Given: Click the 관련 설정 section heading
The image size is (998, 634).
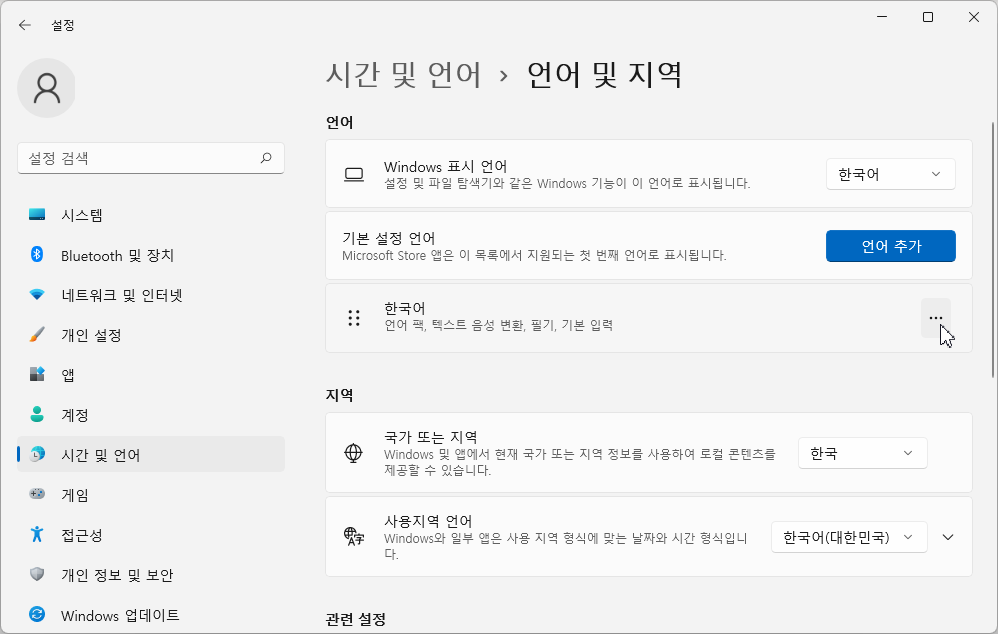Looking at the screenshot, I should point(356,619).
